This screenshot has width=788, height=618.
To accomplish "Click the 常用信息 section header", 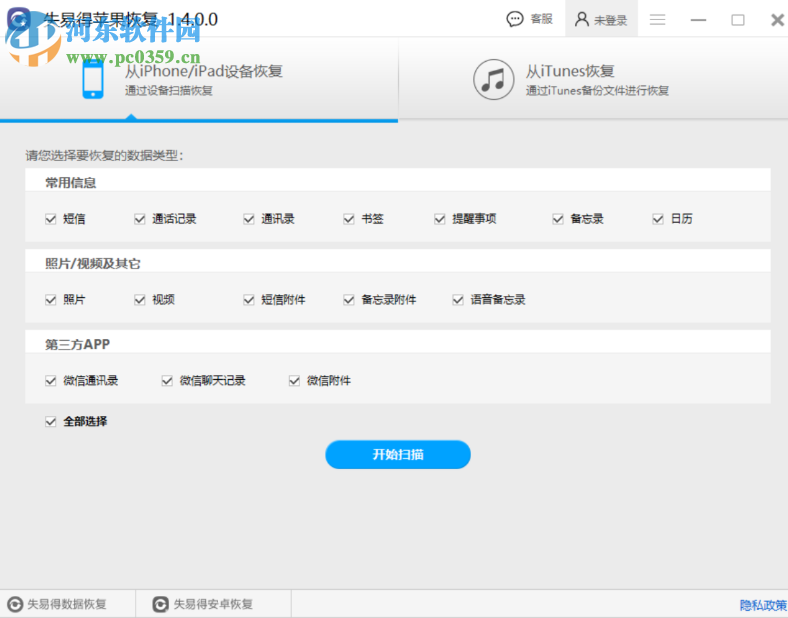I will click(x=70, y=183).
